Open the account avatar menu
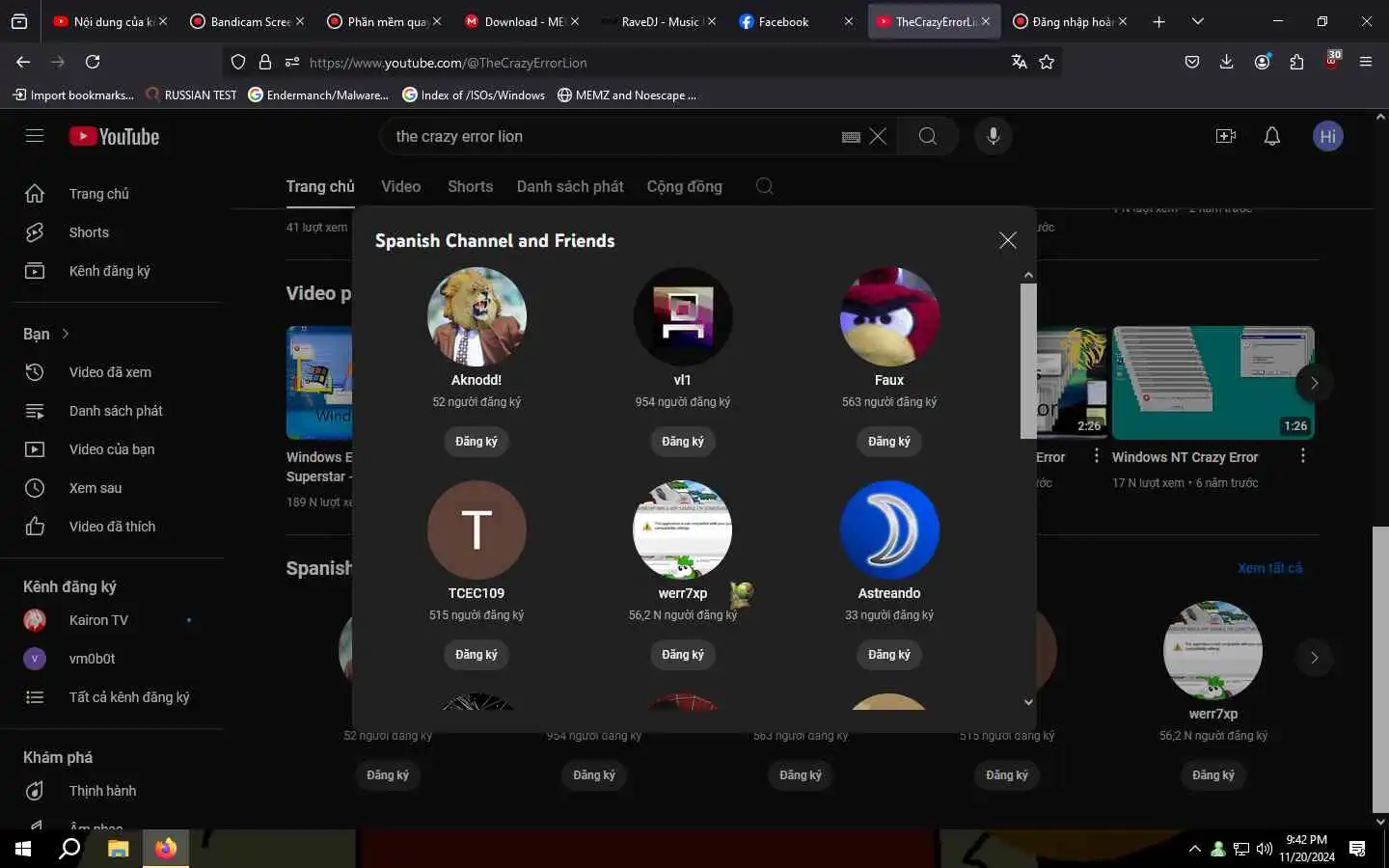 [x=1328, y=136]
